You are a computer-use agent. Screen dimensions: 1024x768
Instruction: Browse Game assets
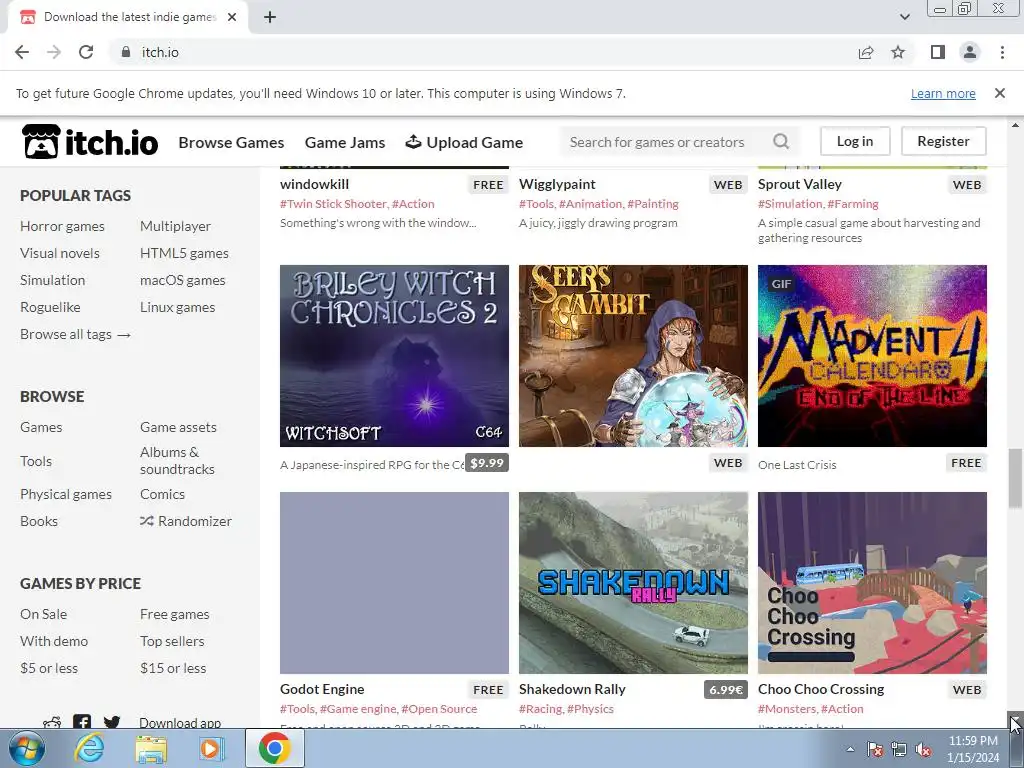point(178,427)
